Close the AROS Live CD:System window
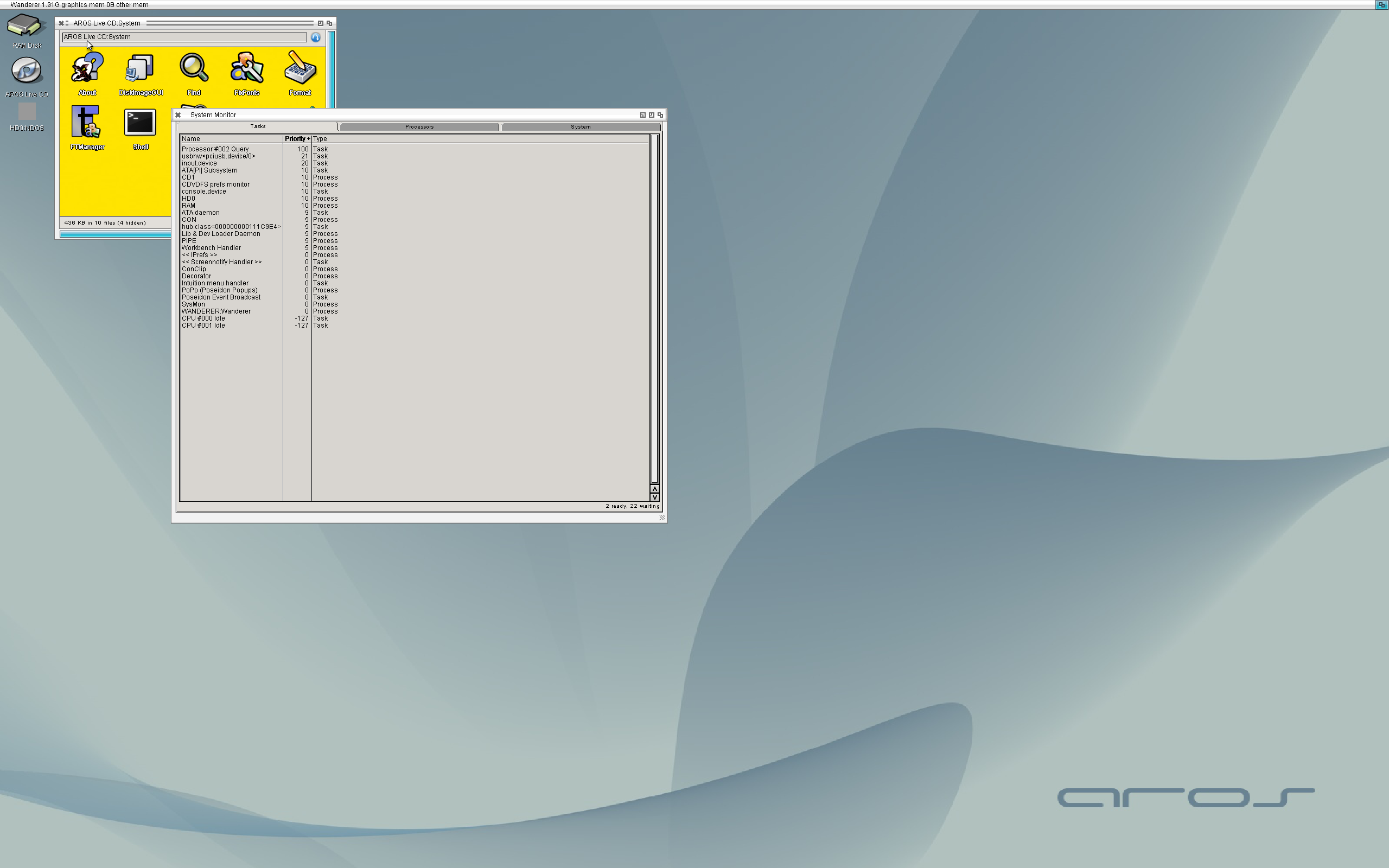The height and width of the screenshot is (868, 1389). point(61,23)
